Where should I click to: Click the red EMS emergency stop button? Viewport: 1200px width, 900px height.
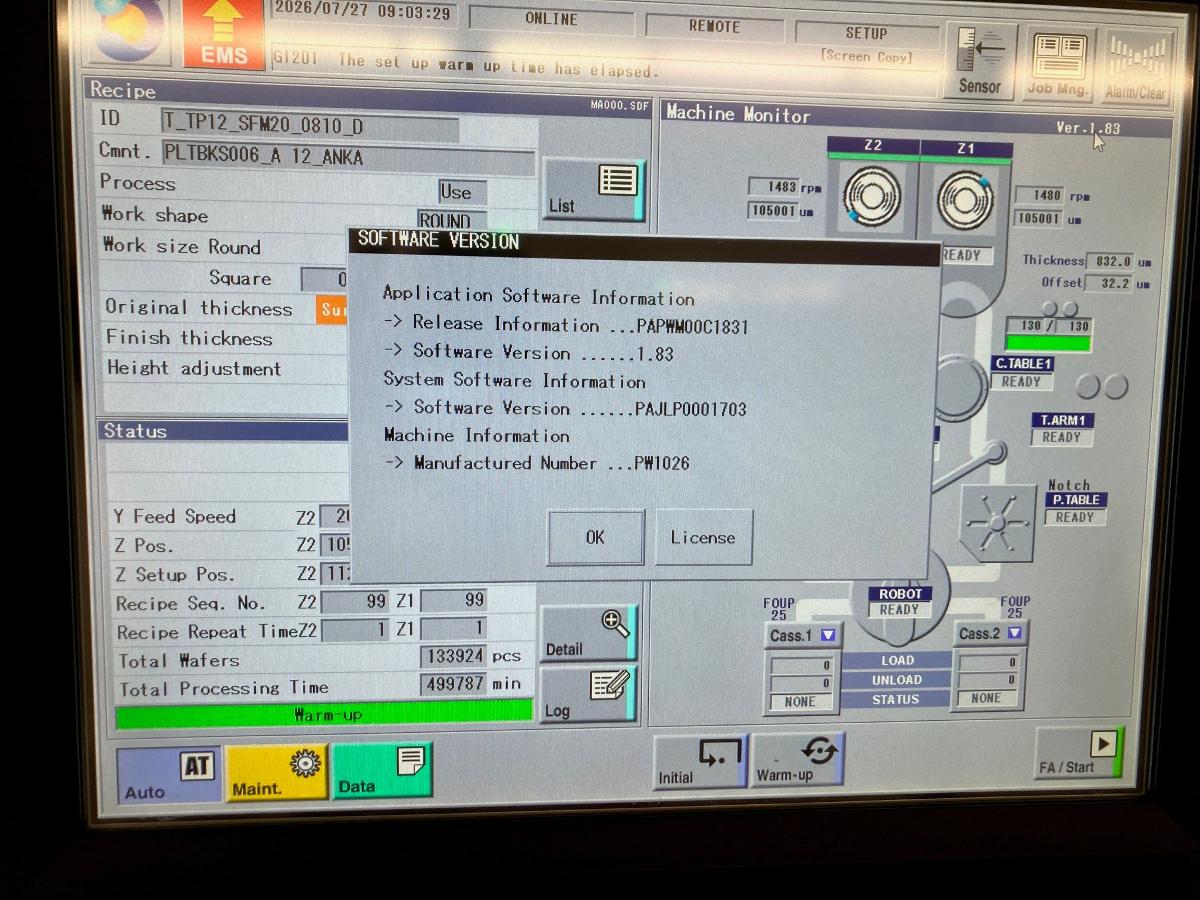pyautogui.click(x=224, y=35)
